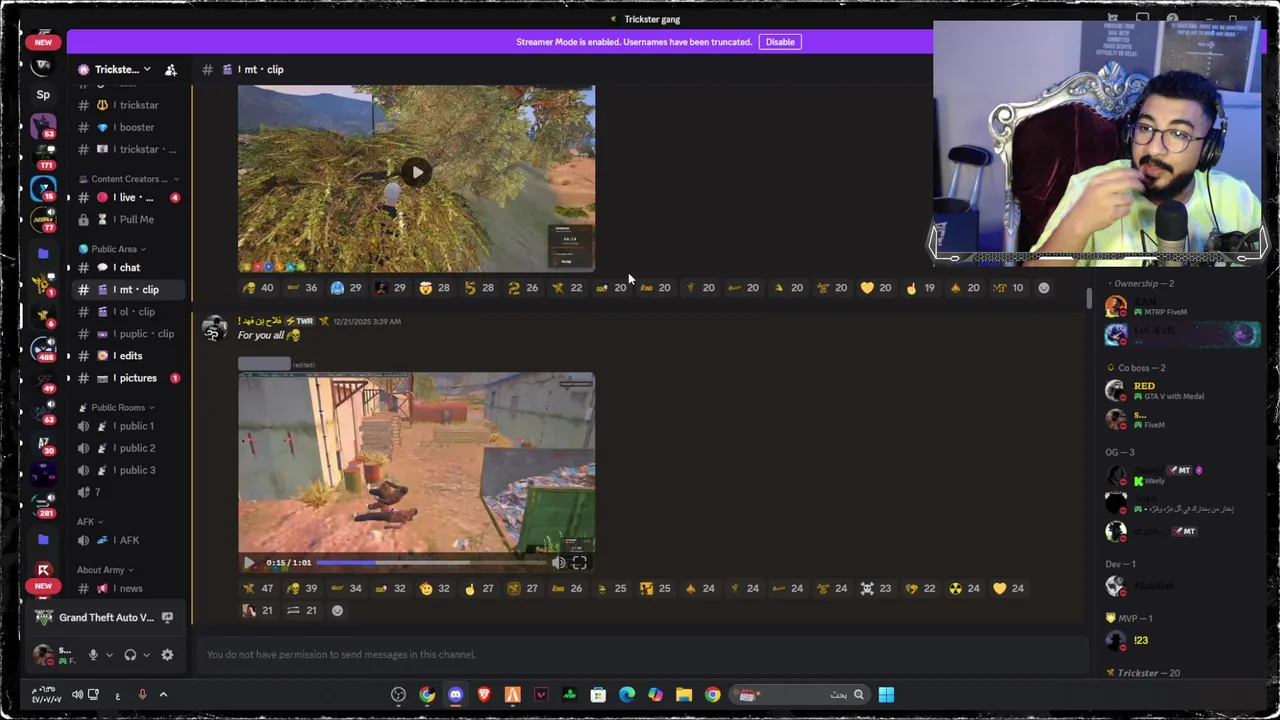Open the live channel with 4 mentions
This screenshot has width=1280, height=720.
point(130,197)
